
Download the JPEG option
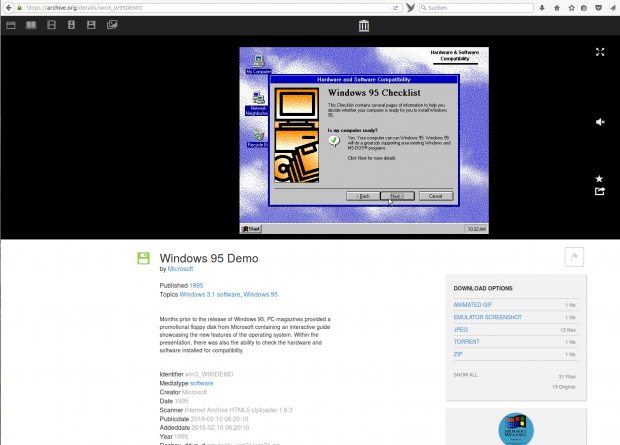pos(461,329)
